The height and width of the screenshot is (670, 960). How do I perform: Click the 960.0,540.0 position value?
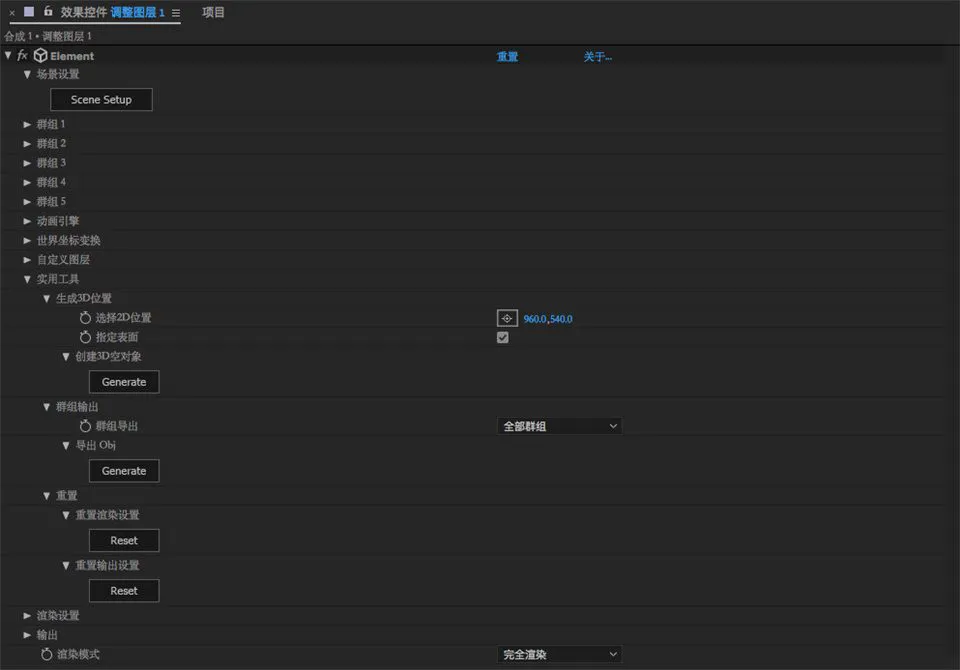(x=548, y=319)
